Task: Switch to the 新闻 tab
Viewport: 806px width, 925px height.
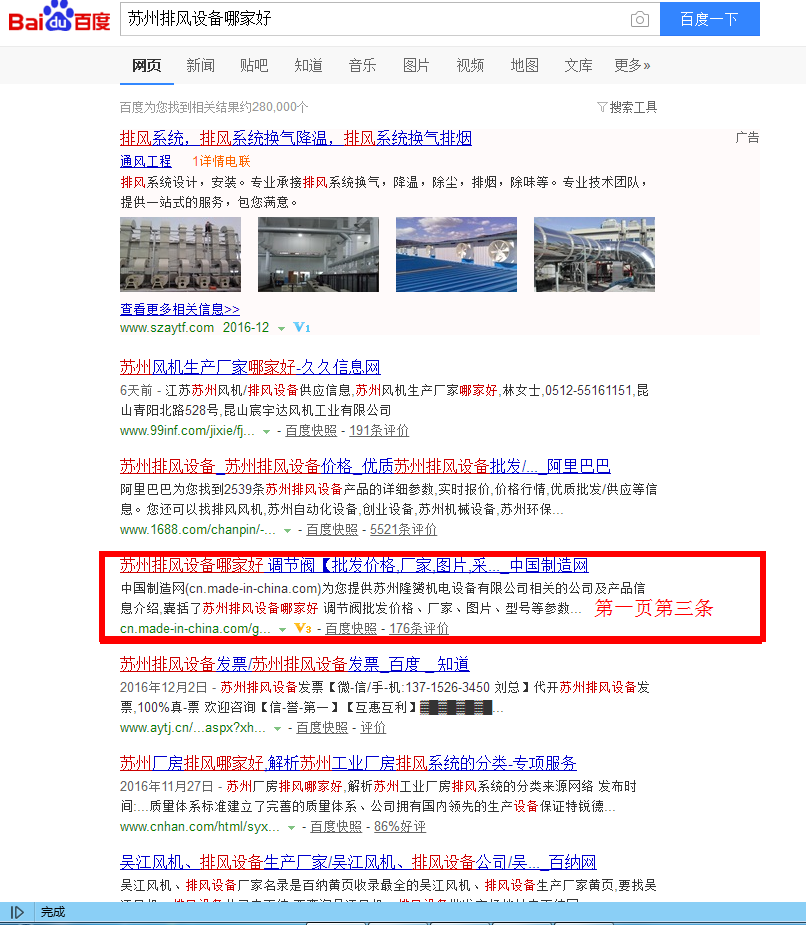Action: pyautogui.click(x=201, y=65)
